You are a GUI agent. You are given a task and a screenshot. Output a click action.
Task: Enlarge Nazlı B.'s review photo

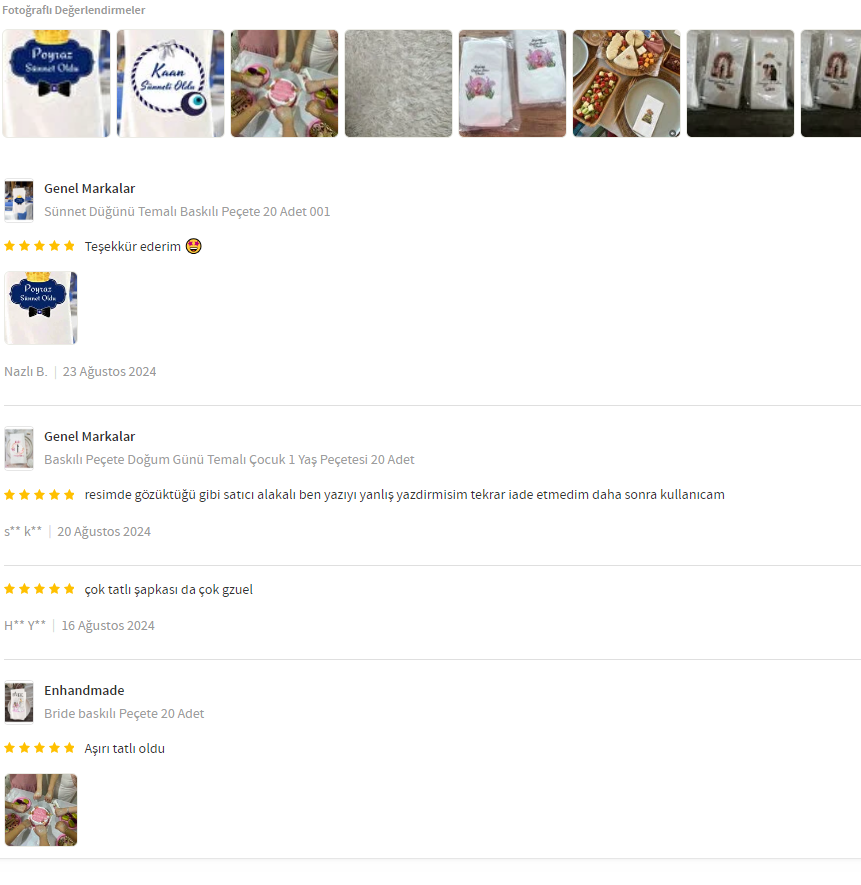click(41, 308)
